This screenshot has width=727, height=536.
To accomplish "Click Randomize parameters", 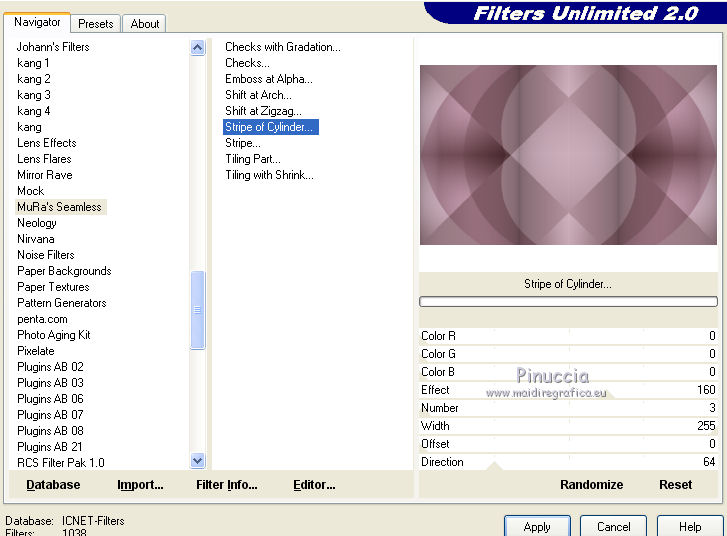I will (592, 485).
